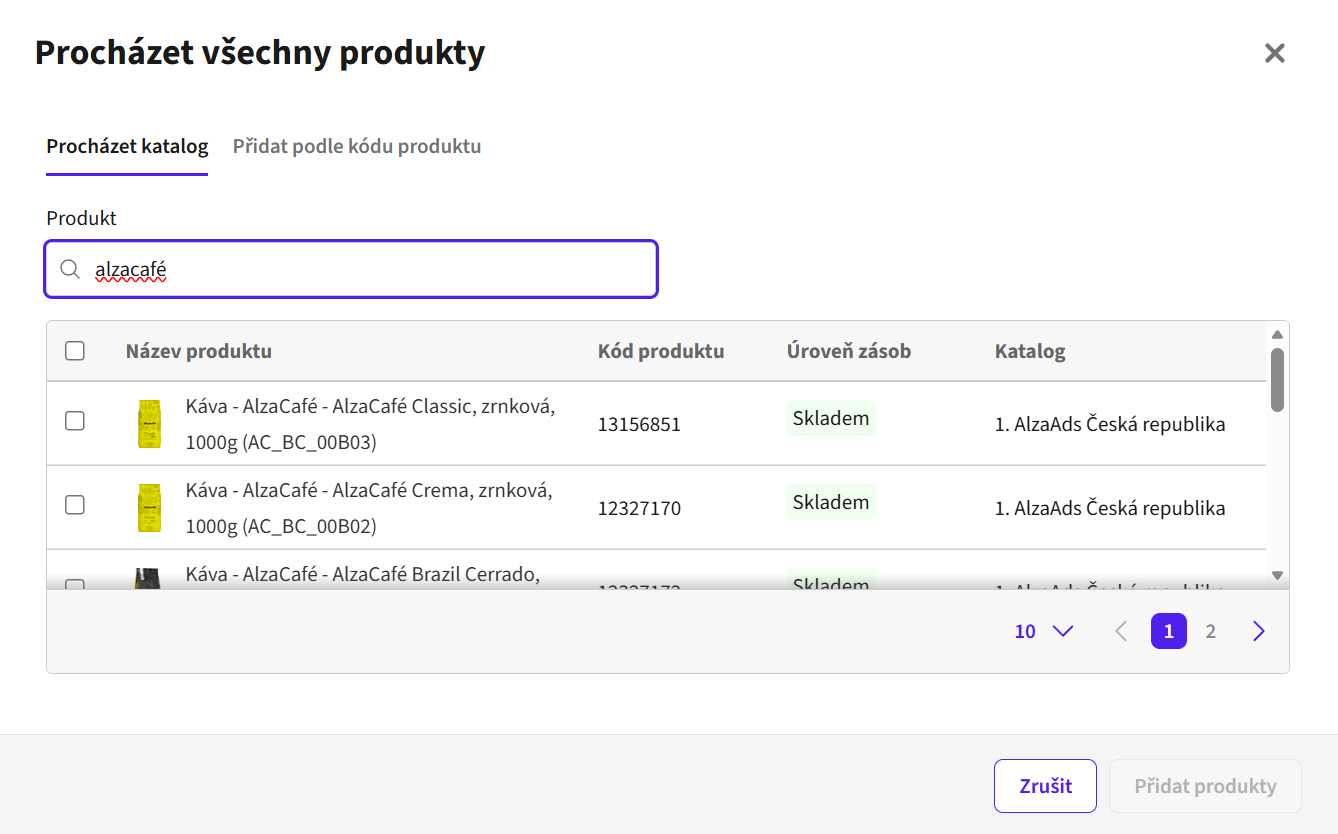Go to previous page arrow
The height and width of the screenshot is (834, 1338).
[1121, 631]
